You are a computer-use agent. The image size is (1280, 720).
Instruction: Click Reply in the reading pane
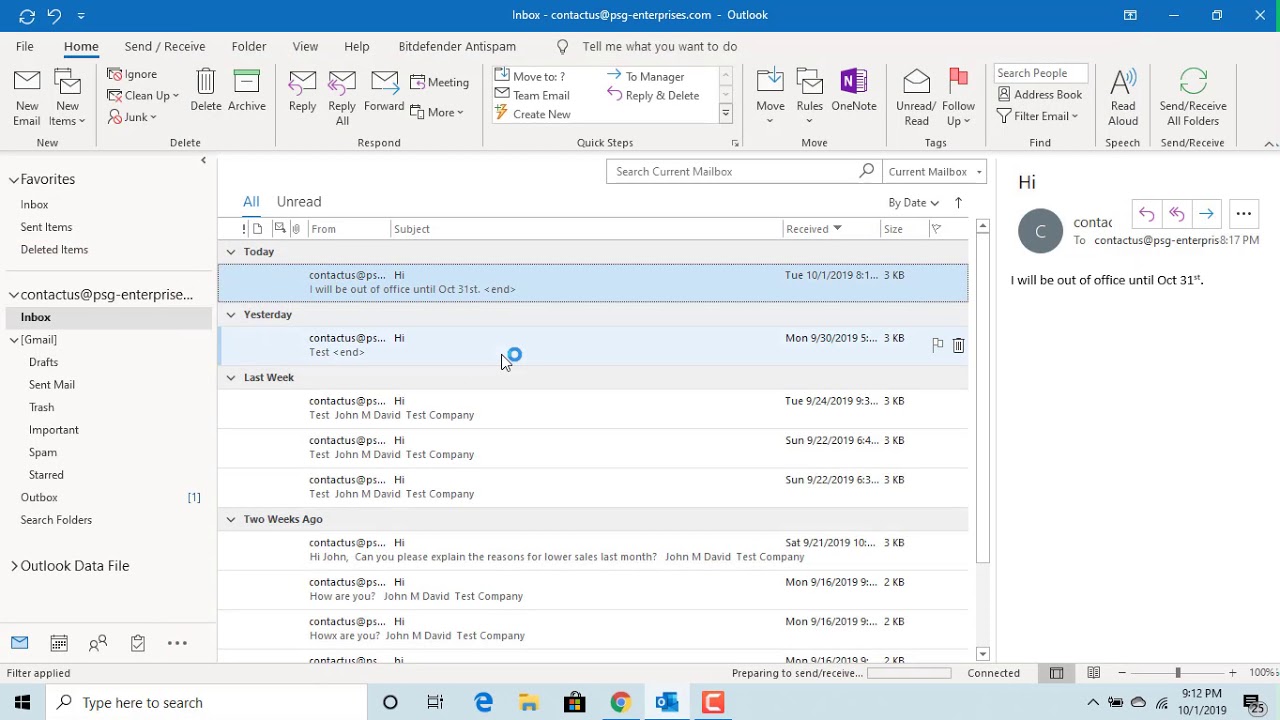pos(1146,214)
